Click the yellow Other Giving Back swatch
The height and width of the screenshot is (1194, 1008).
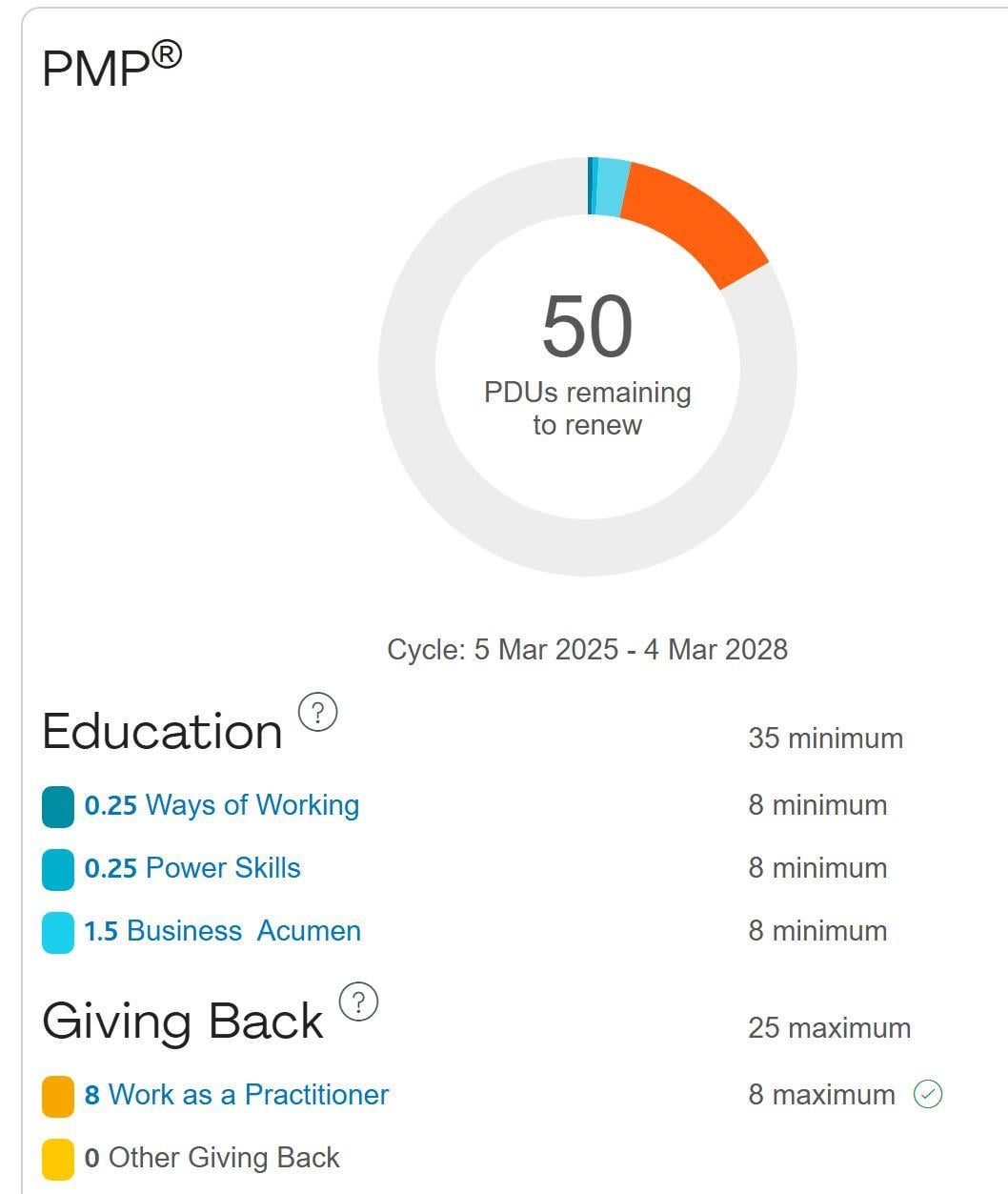(58, 1159)
